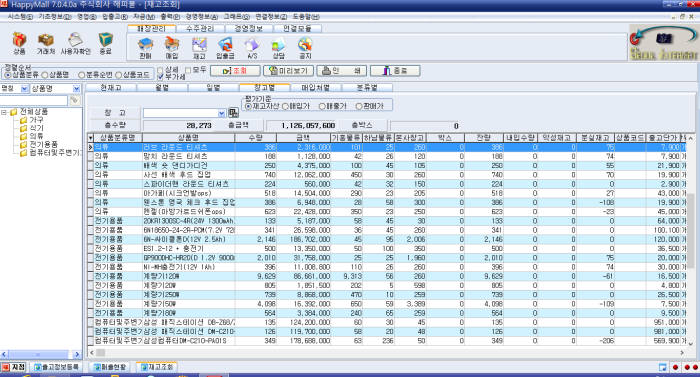Select 판매가 valuation radio

(x=359, y=106)
